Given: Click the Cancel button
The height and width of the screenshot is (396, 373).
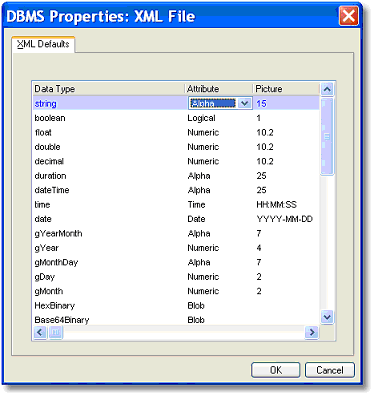Looking at the screenshot, I should pyautogui.click(x=330, y=370).
